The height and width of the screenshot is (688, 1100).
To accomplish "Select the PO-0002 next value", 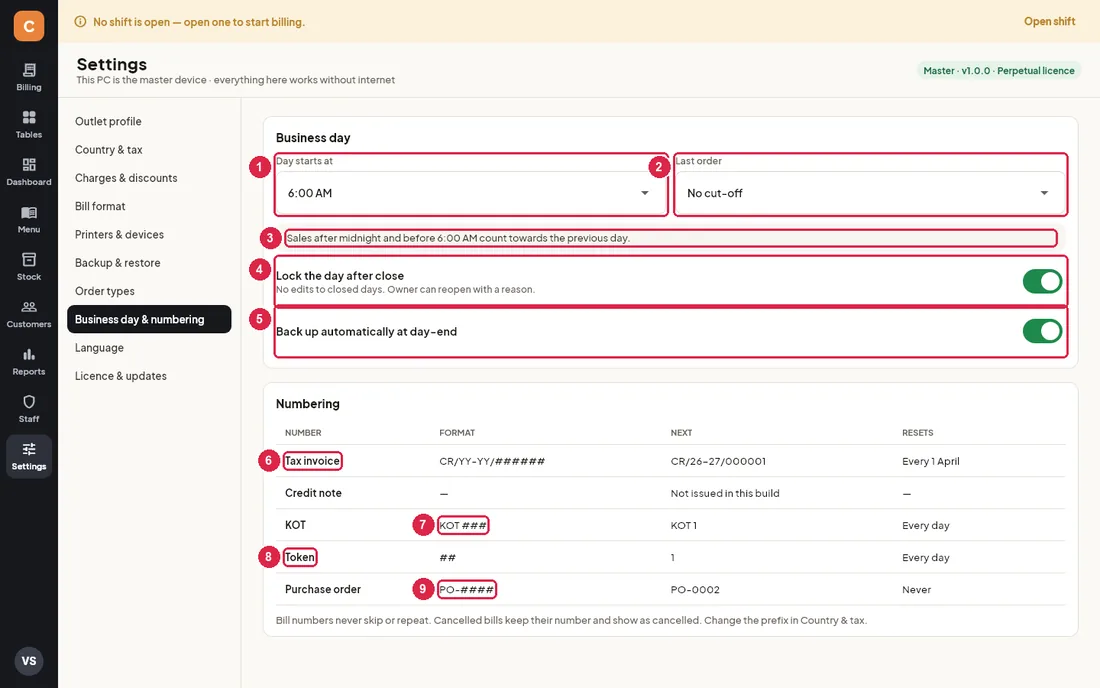I will [x=695, y=590].
